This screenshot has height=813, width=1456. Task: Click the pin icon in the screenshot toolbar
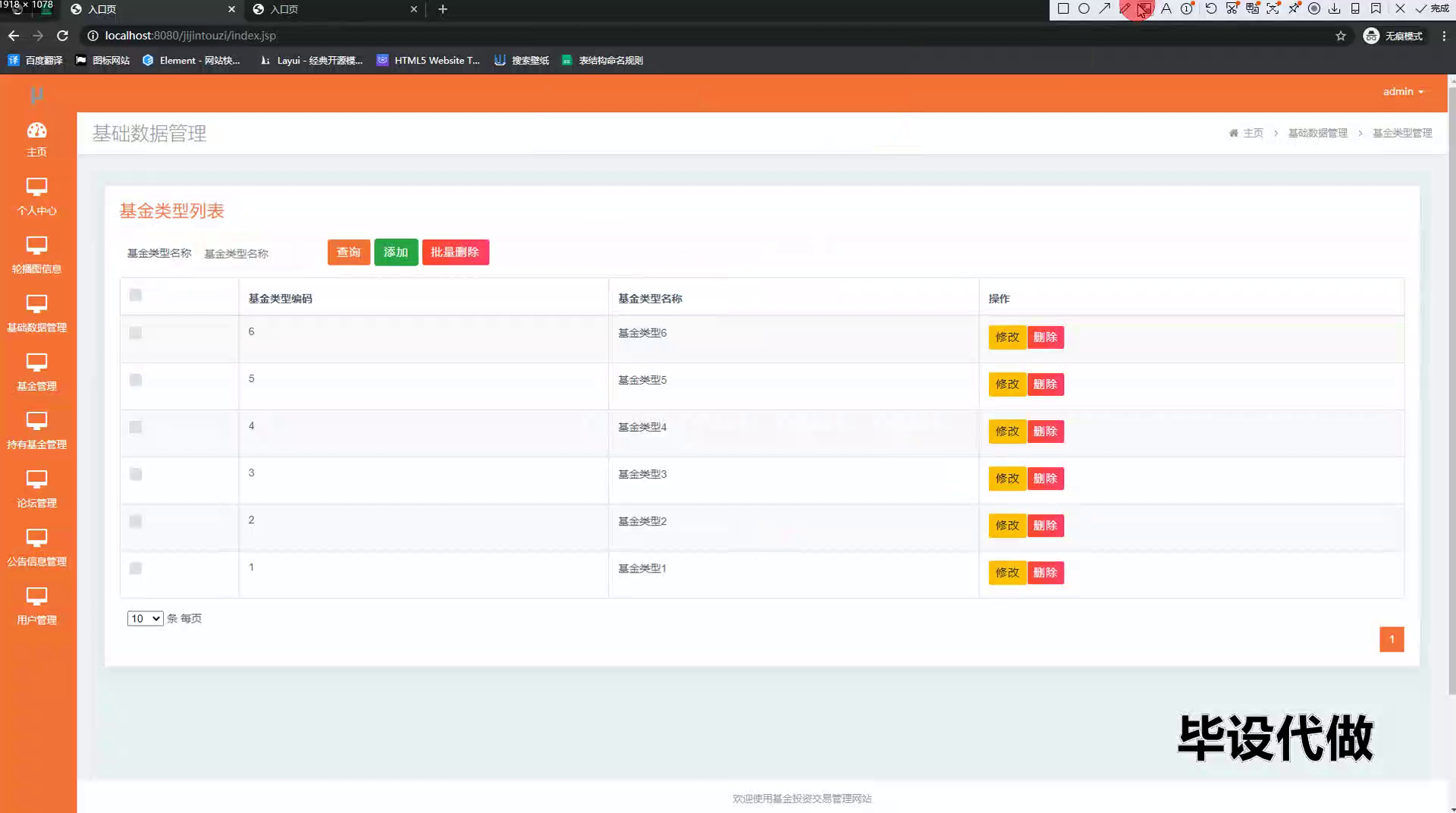[1294, 9]
